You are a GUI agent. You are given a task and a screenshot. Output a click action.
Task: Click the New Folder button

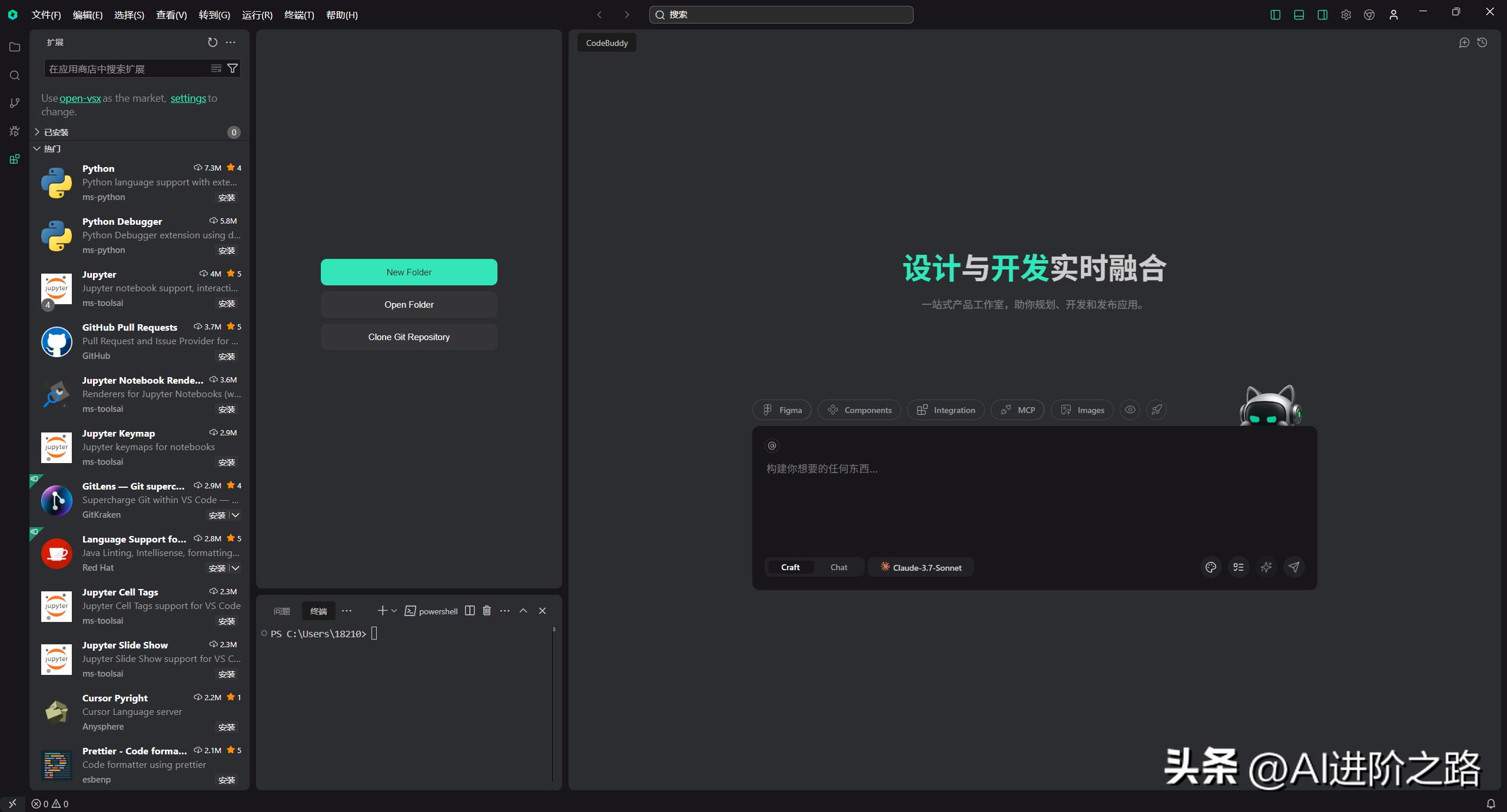click(x=409, y=272)
